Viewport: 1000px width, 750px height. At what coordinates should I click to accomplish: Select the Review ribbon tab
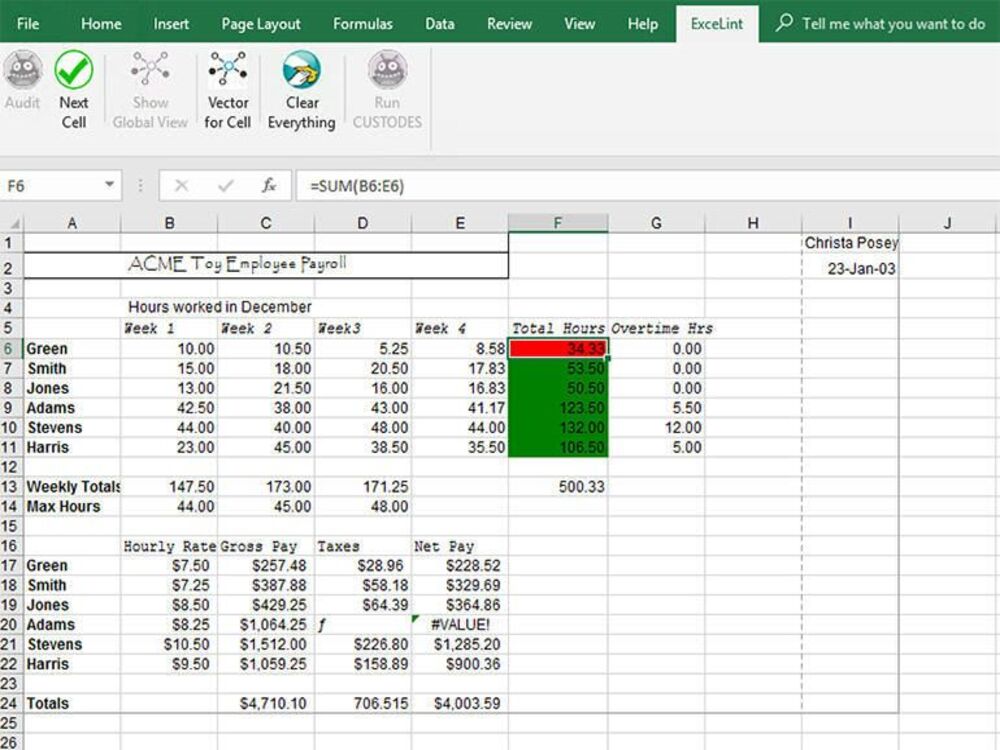coord(509,23)
